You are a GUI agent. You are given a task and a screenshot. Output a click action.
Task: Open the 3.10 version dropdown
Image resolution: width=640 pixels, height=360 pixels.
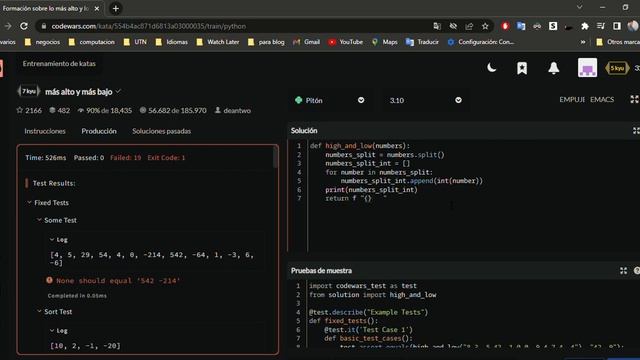(424, 100)
